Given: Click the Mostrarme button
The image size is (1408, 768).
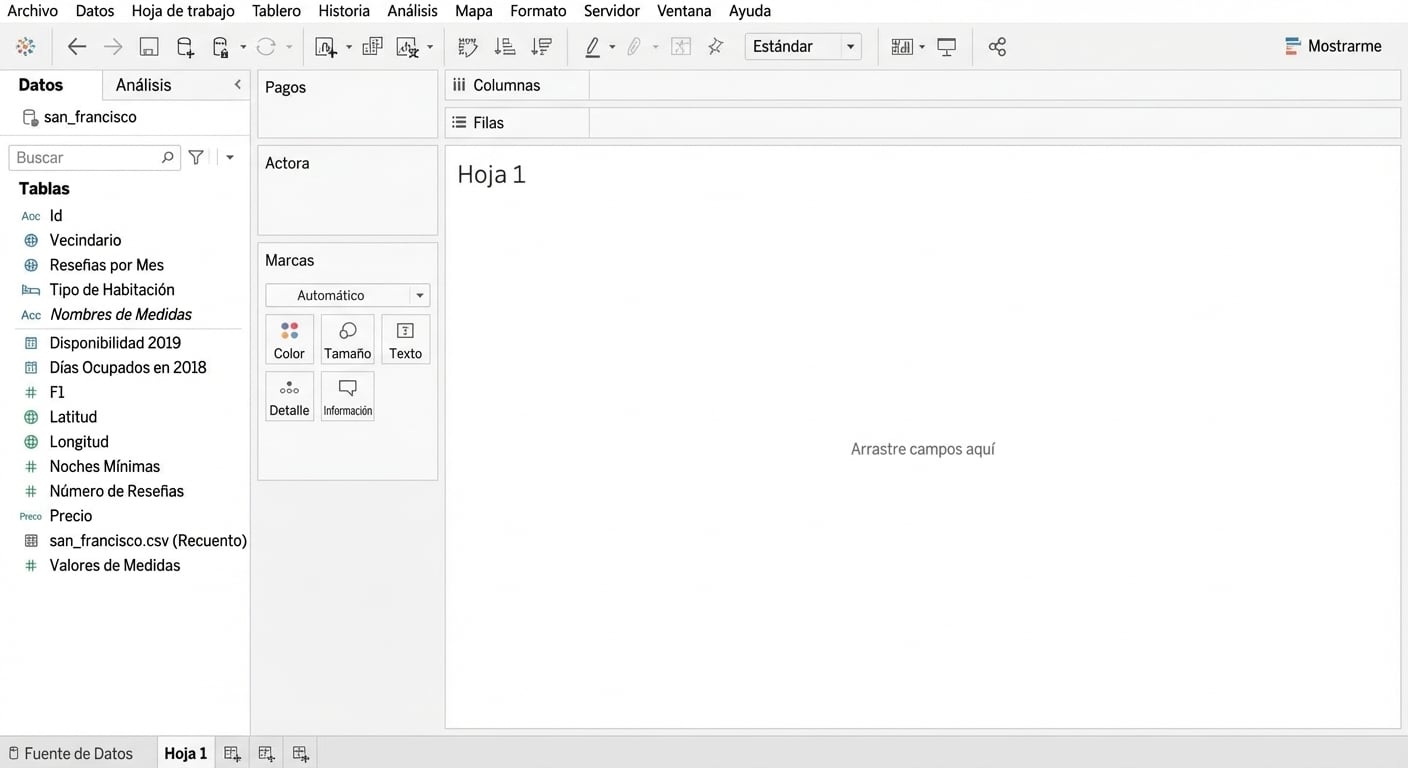Looking at the screenshot, I should (1333, 47).
